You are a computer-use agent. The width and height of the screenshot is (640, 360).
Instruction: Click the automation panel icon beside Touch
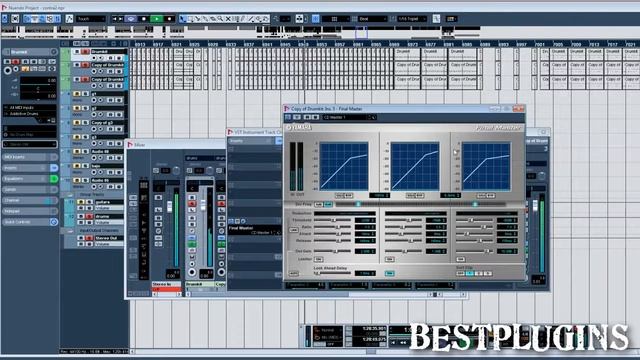coord(69,19)
